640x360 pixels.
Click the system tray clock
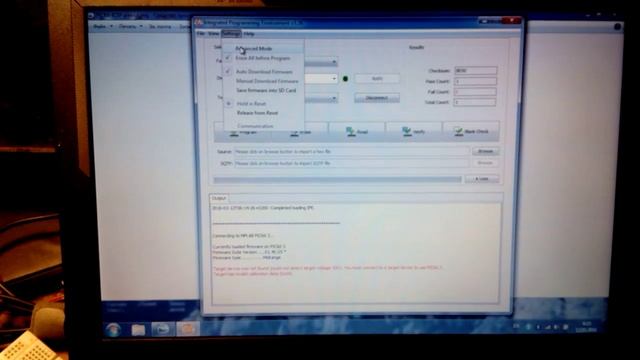tap(586, 327)
